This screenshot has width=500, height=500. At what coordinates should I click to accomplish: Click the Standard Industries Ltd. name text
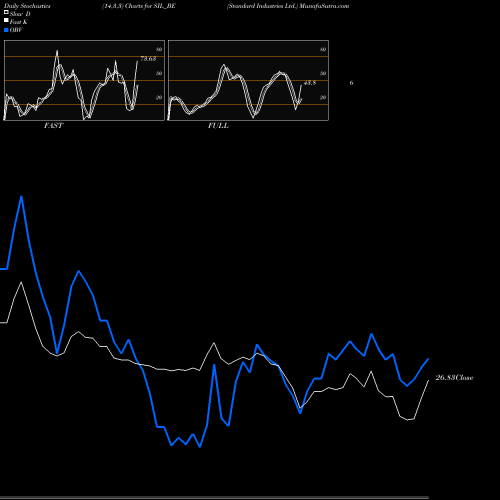point(262,6)
